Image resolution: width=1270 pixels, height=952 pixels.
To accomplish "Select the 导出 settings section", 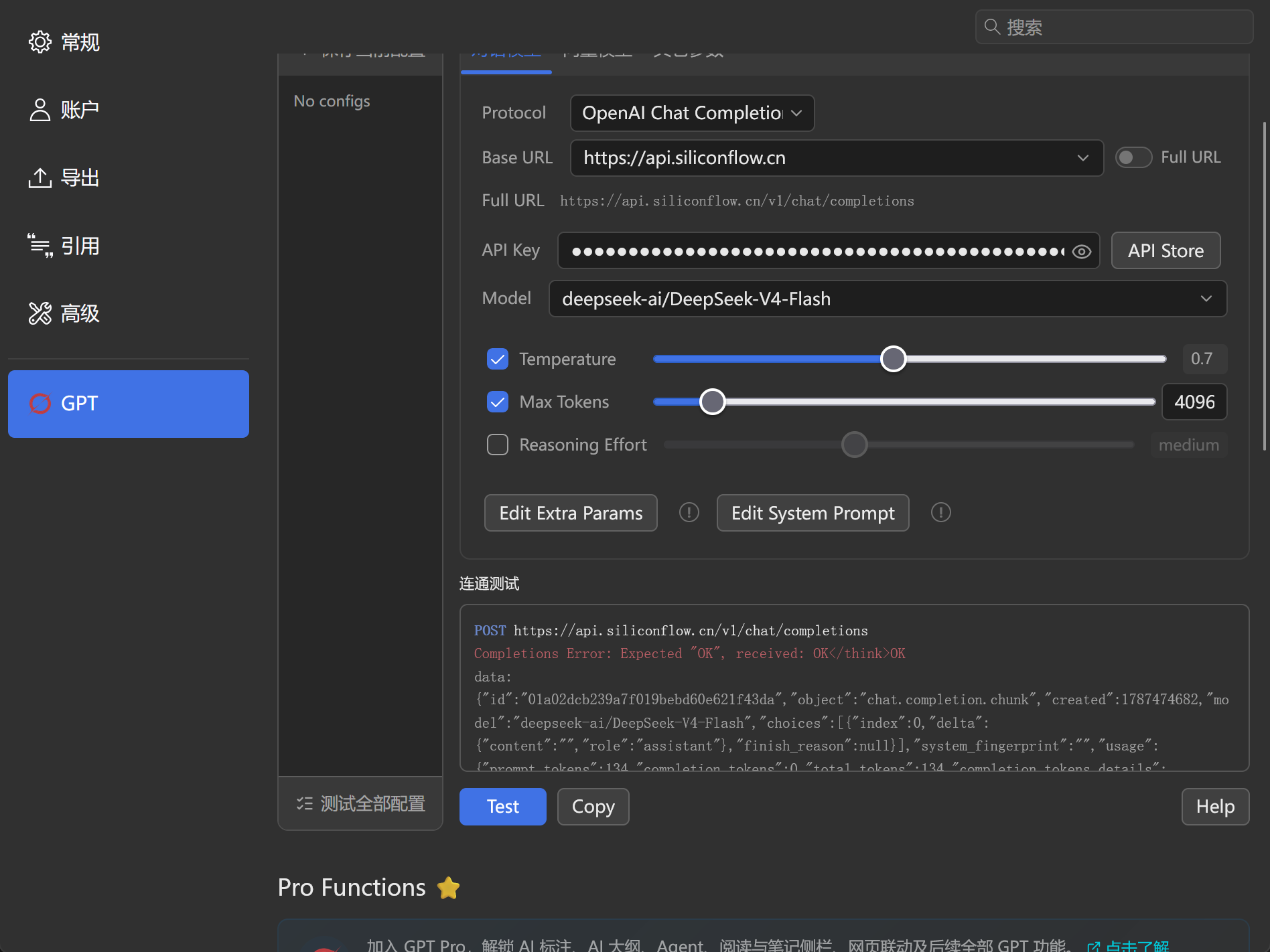I will [x=129, y=178].
